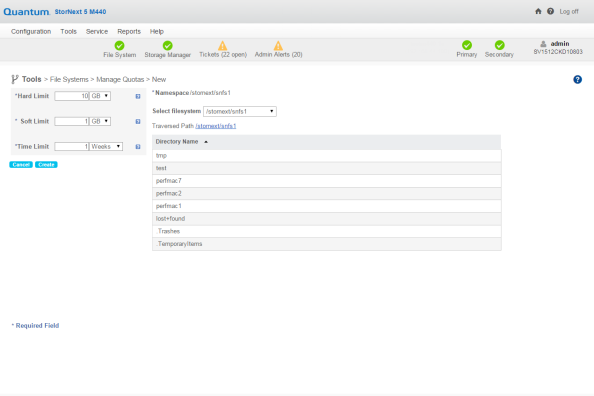Screen dimensions: 594x396
Task: Open the Reports menu
Action: click(129, 31)
